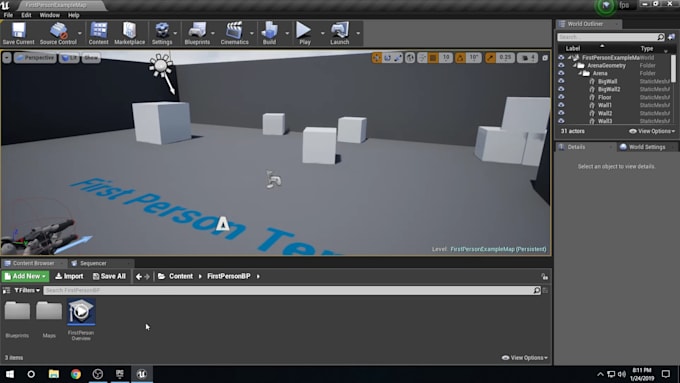Toggle the sources panel icon beside Filters
This screenshot has height=383, width=680.
pyautogui.click(x=7, y=290)
